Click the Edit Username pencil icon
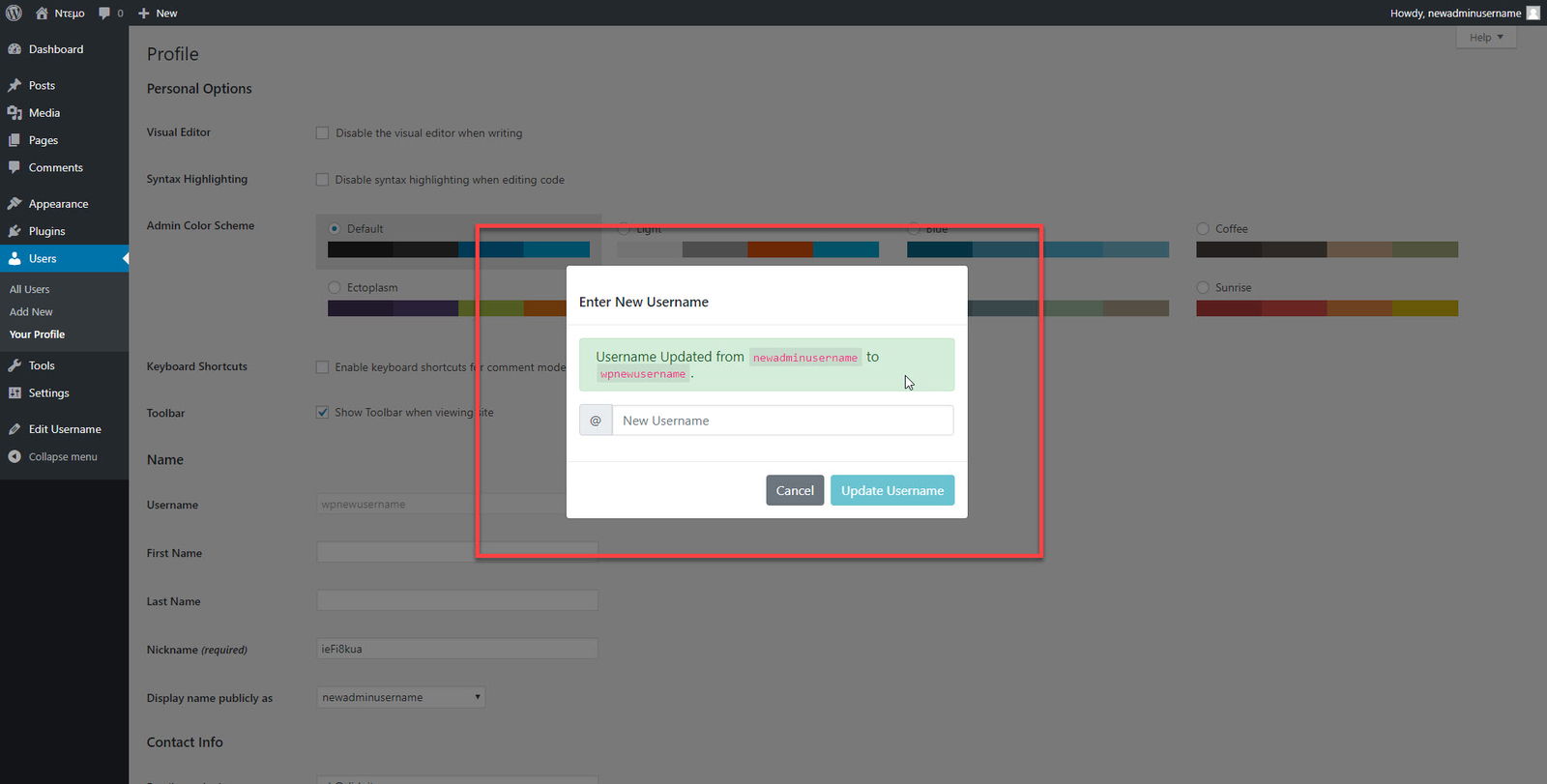 15,429
